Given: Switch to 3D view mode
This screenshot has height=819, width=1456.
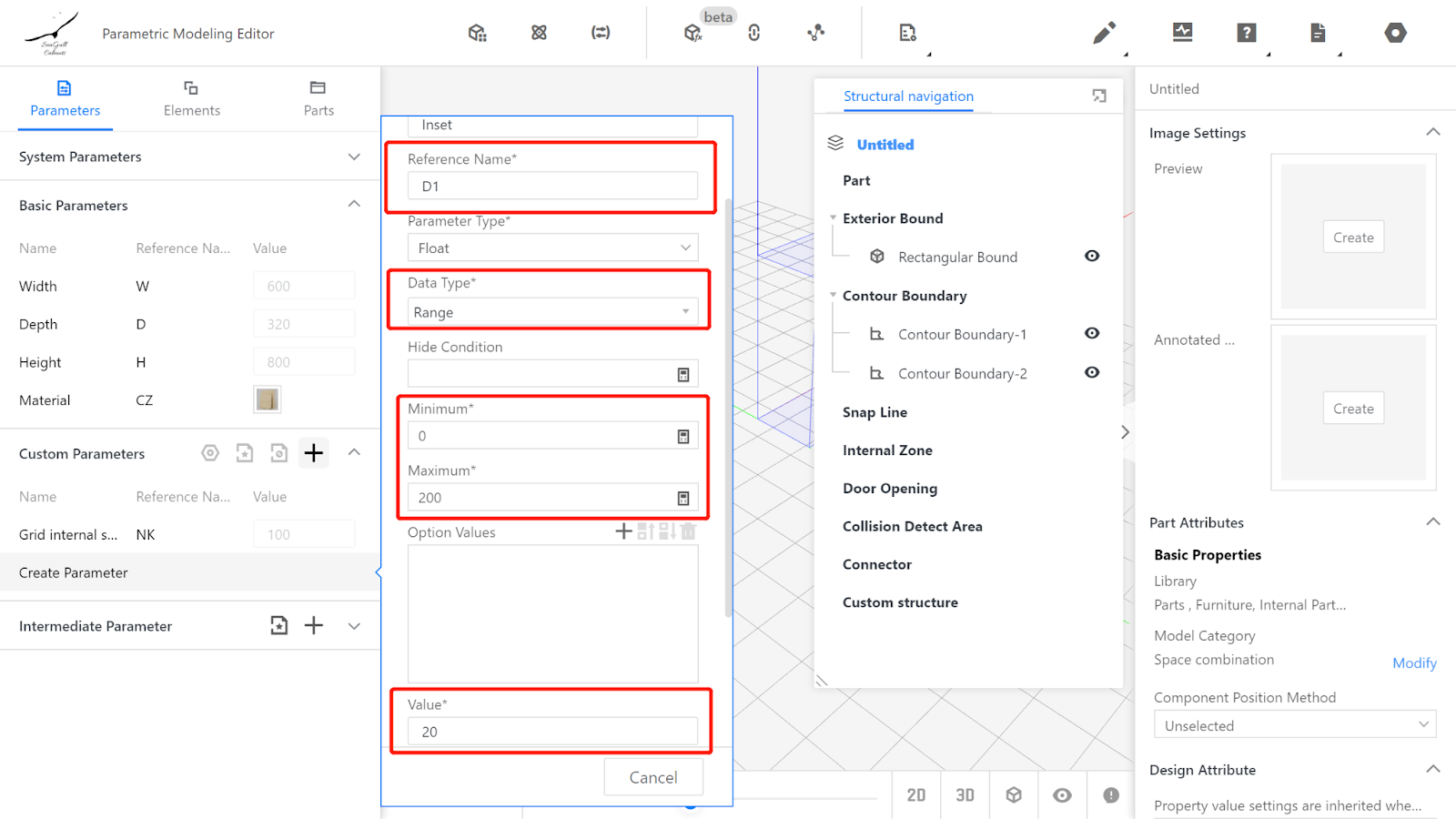Looking at the screenshot, I should pyautogui.click(x=965, y=795).
